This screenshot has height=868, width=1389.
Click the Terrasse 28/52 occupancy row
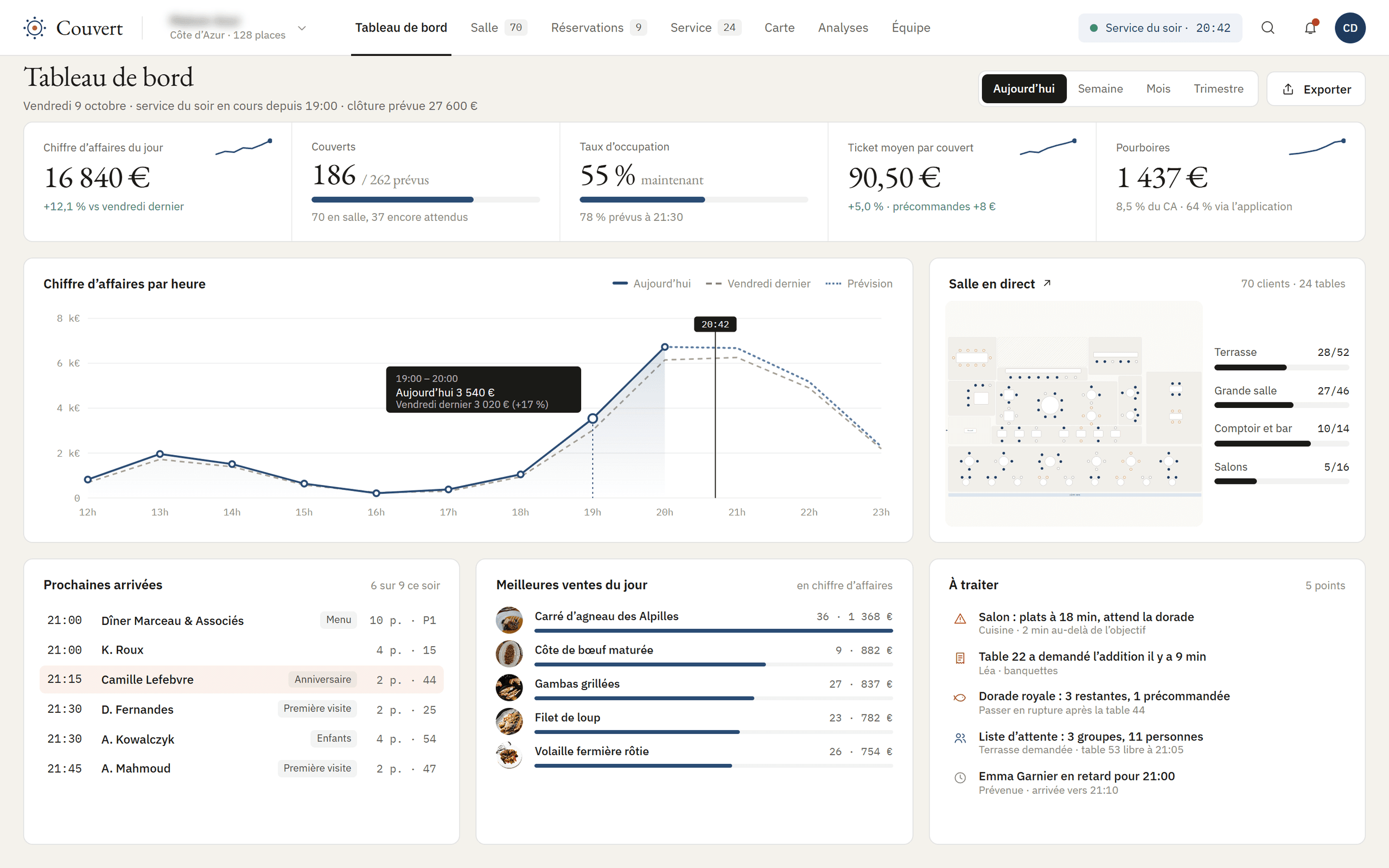(x=1282, y=359)
